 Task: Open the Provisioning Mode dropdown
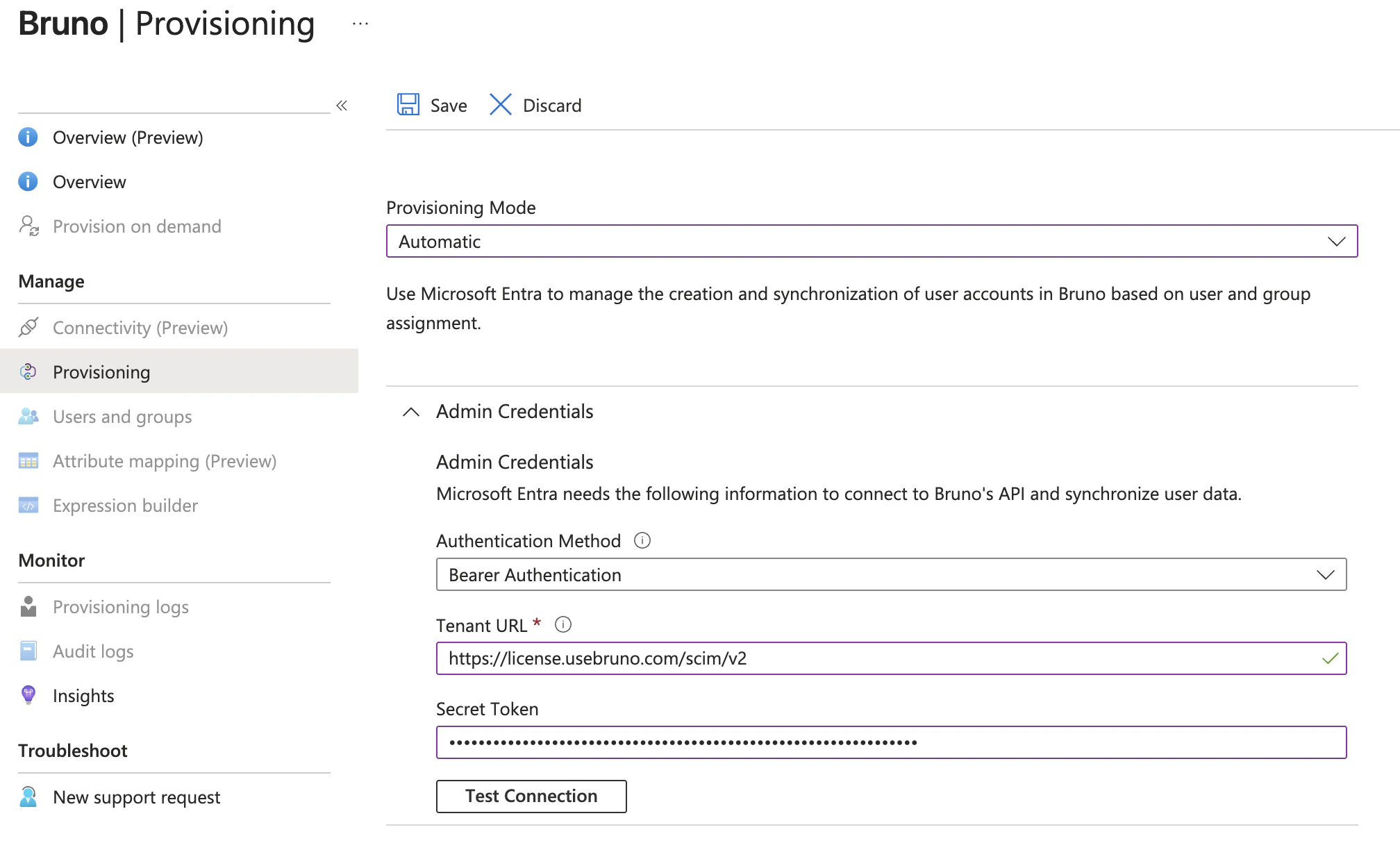[x=1337, y=241]
